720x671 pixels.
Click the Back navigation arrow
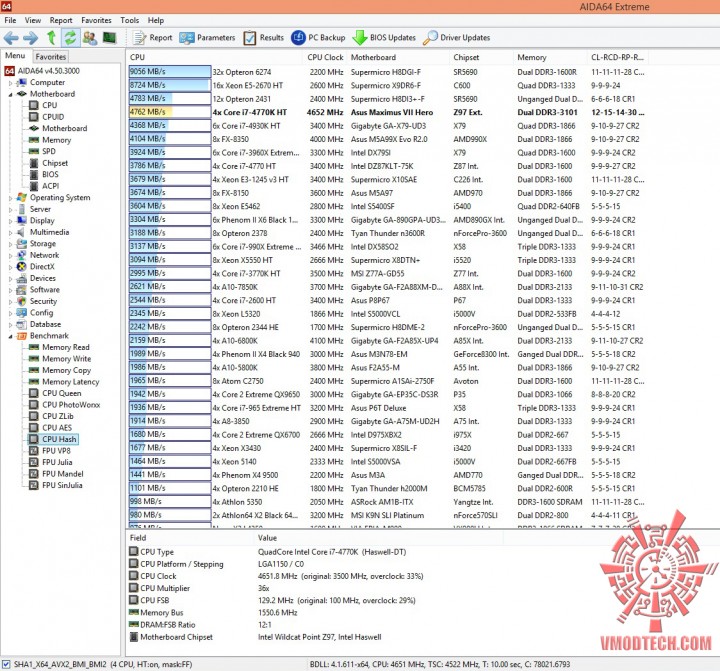(11, 38)
